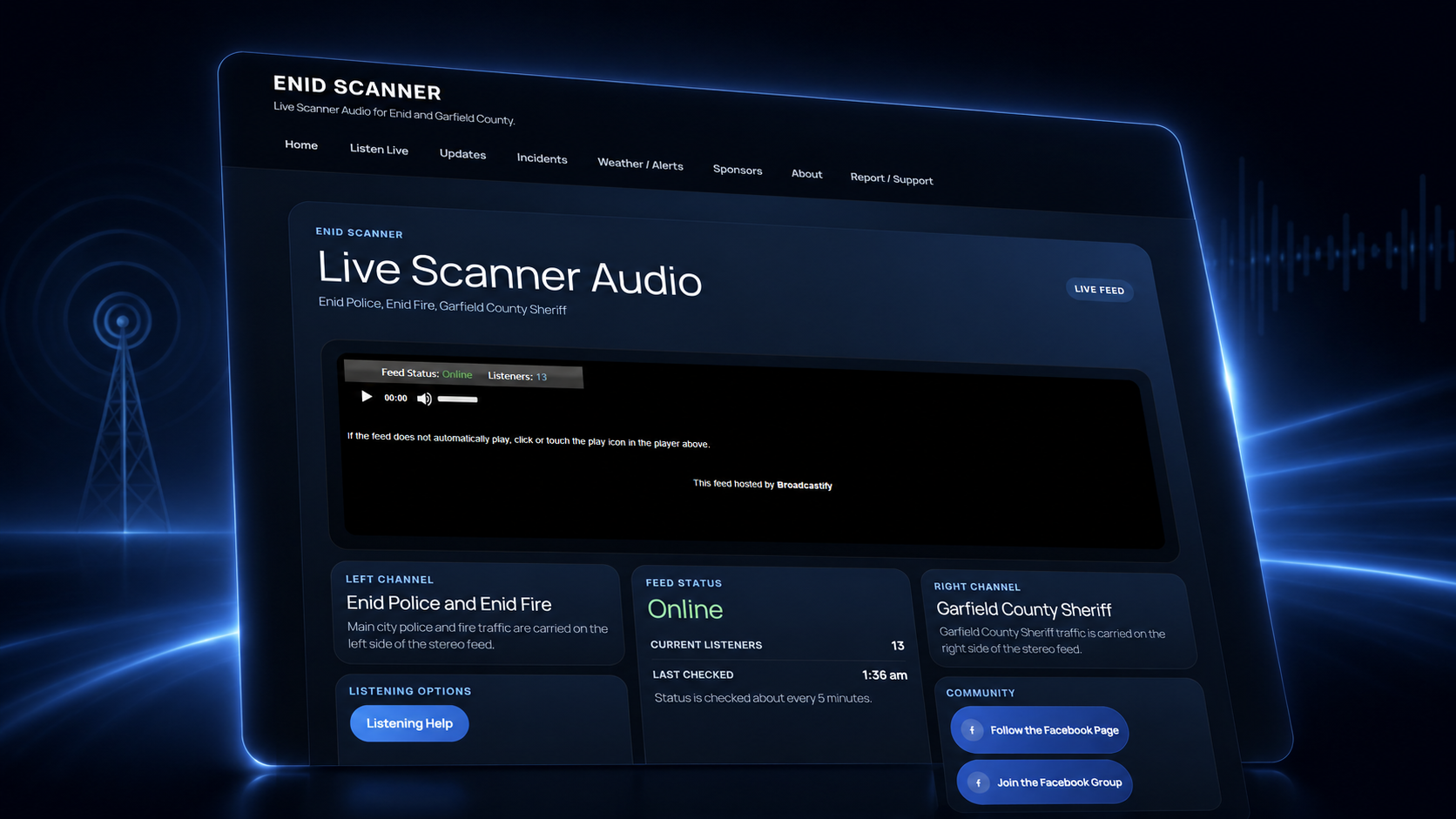Click the 'Live Scanner Audio for Enid' tagline

(x=394, y=113)
